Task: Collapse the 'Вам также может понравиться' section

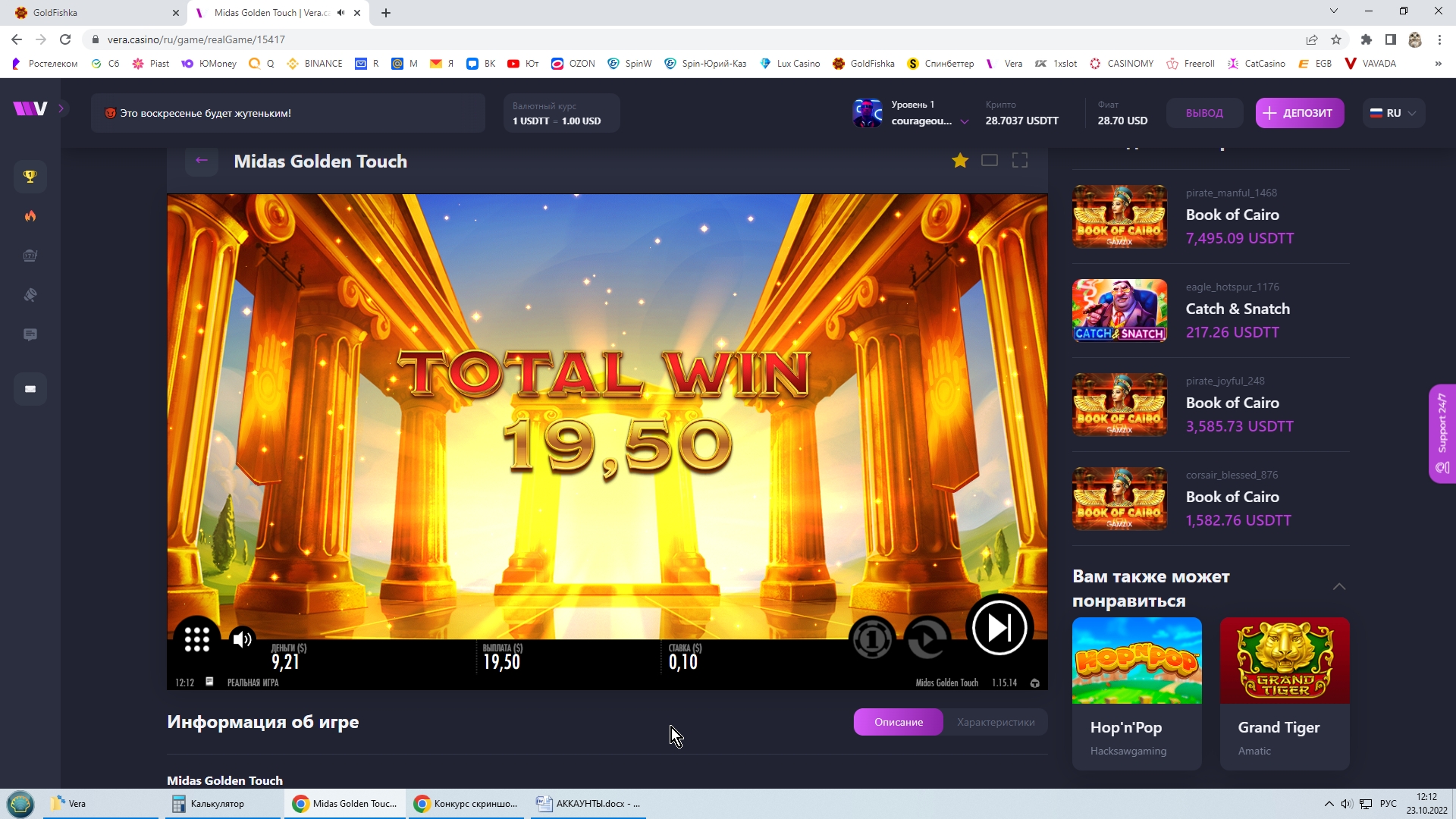Action: coord(1339,587)
